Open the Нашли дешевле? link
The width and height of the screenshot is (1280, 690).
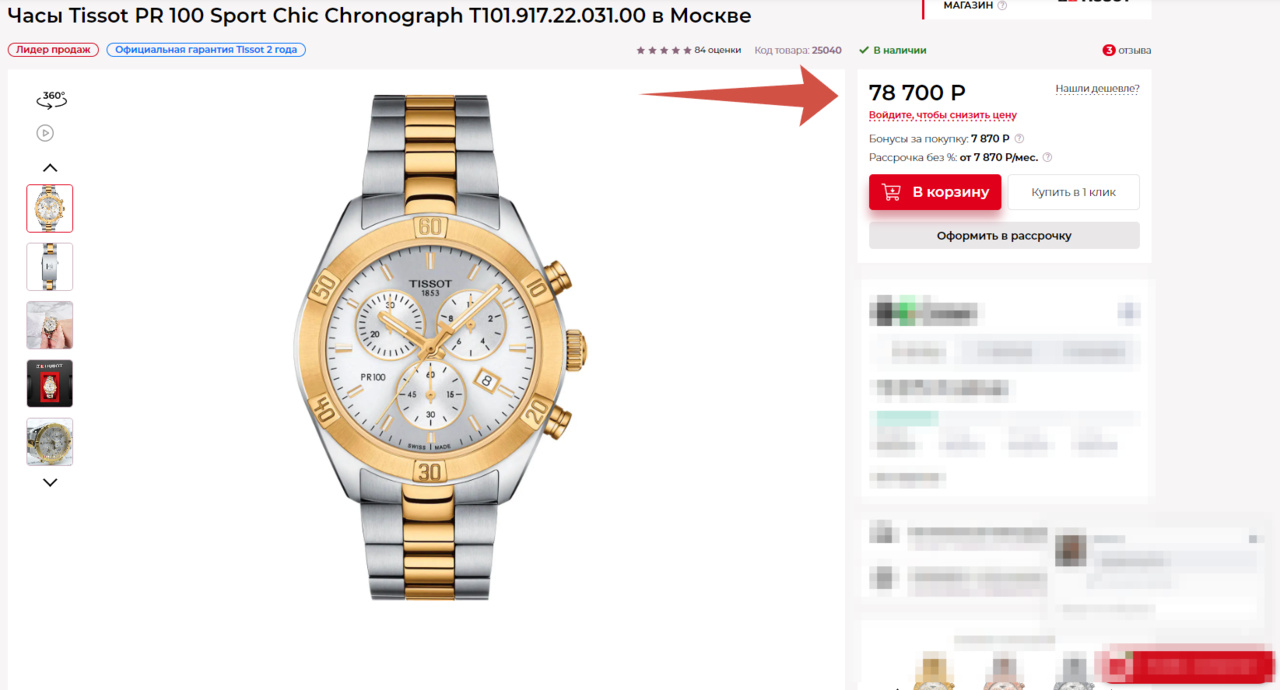pos(1097,89)
